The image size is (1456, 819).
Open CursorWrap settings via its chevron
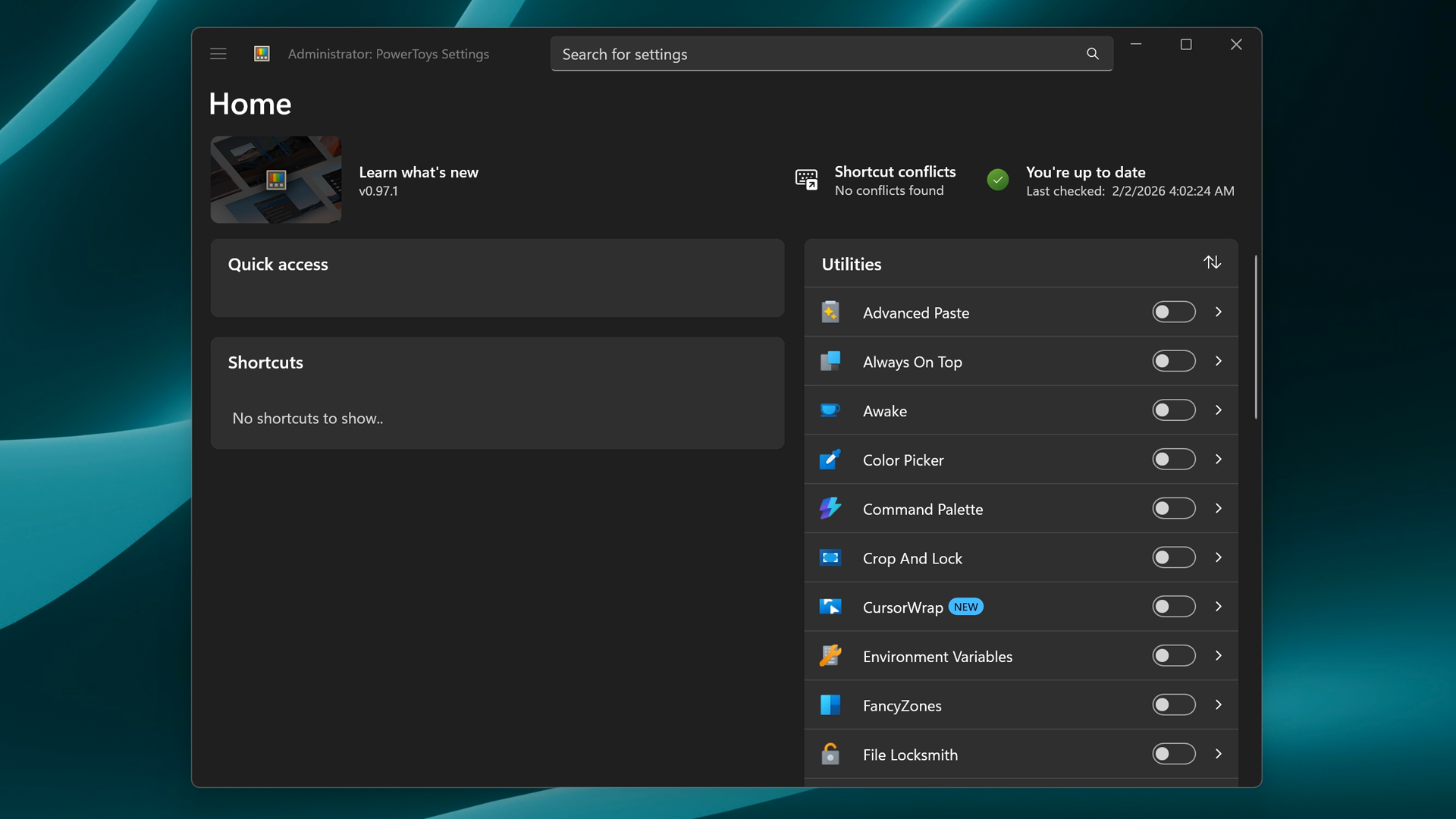click(x=1218, y=607)
